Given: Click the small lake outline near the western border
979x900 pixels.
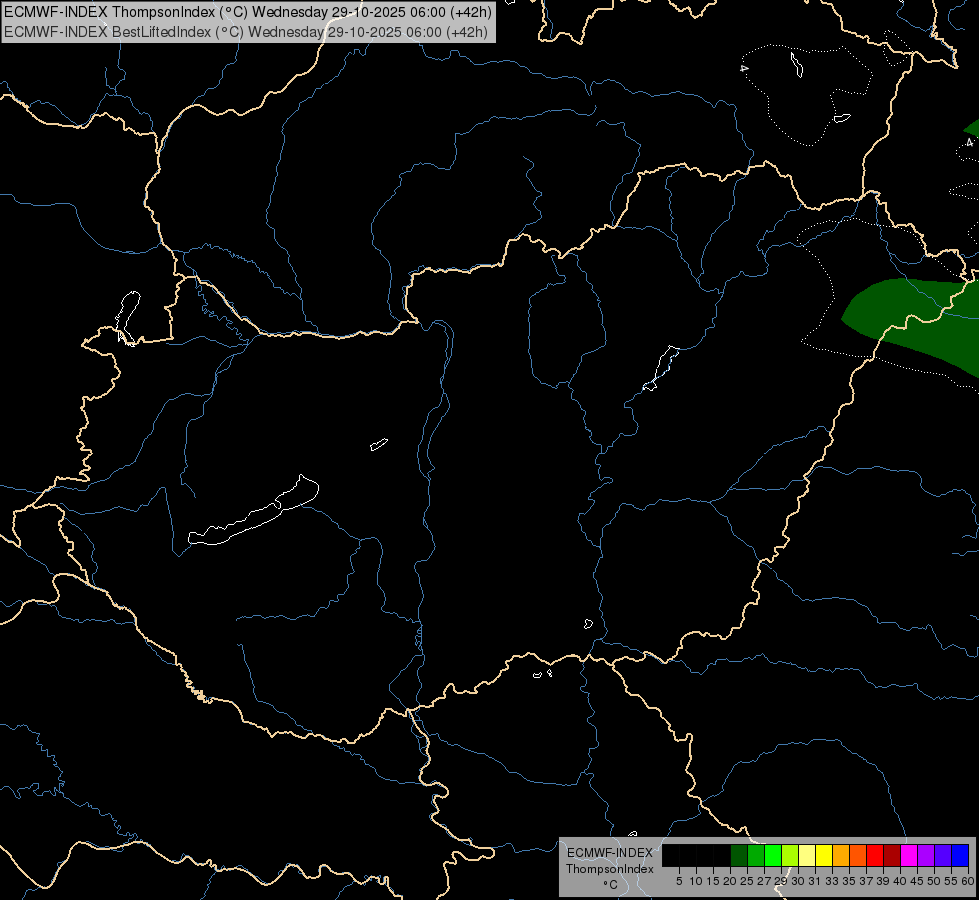Looking at the screenshot, I should point(127,318).
